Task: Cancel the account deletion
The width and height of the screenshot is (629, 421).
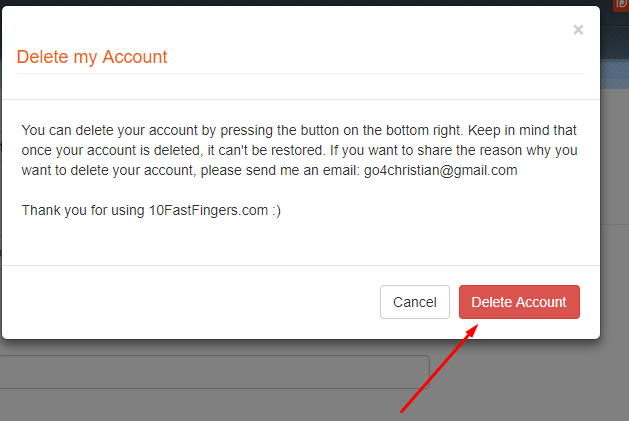Action: (415, 302)
